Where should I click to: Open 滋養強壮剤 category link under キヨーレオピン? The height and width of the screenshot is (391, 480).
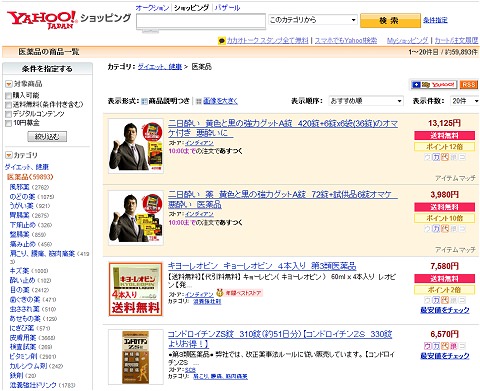click(207, 302)
